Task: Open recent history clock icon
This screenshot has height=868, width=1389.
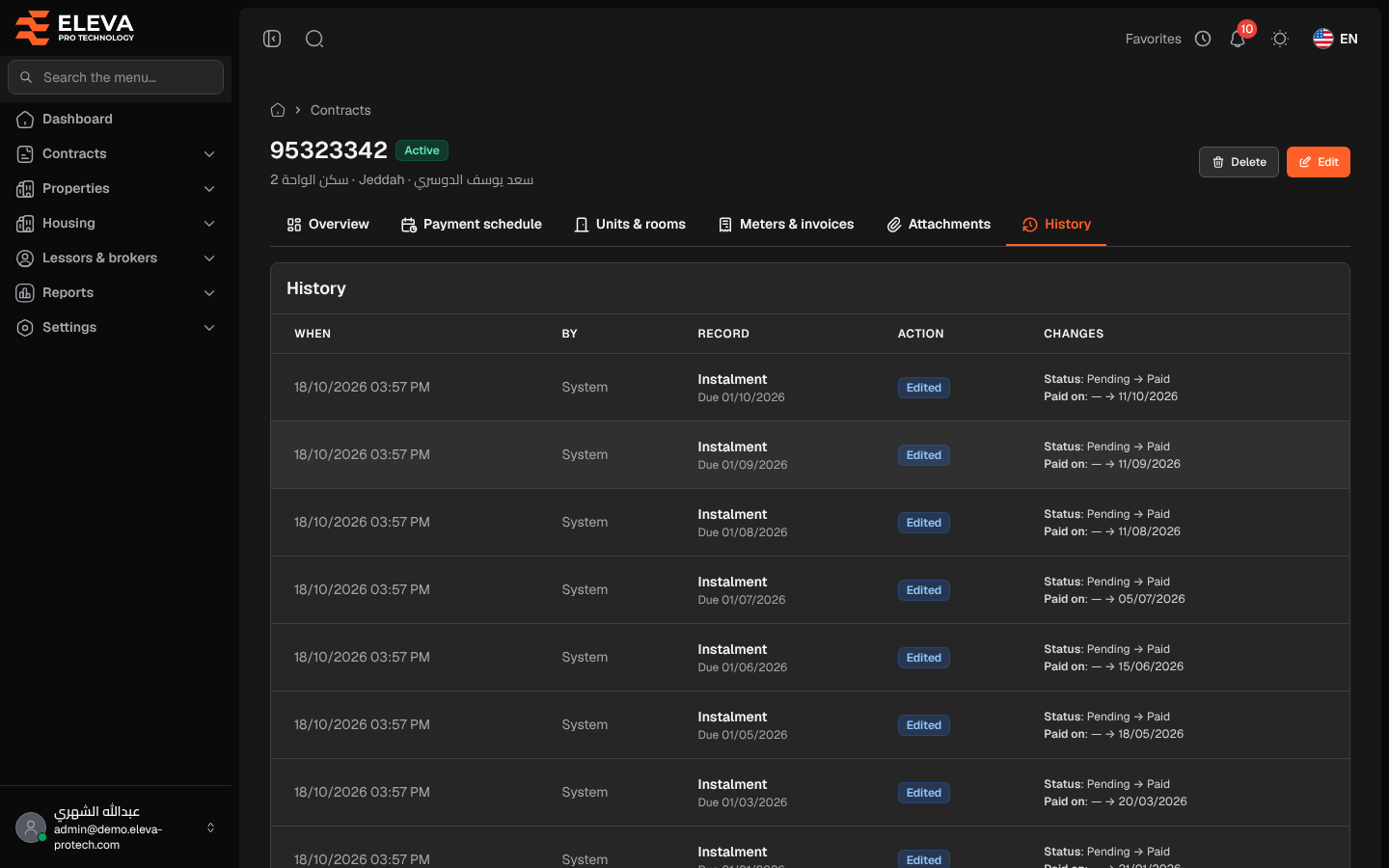Action: pyautogui.click(x=1203, y=39)
